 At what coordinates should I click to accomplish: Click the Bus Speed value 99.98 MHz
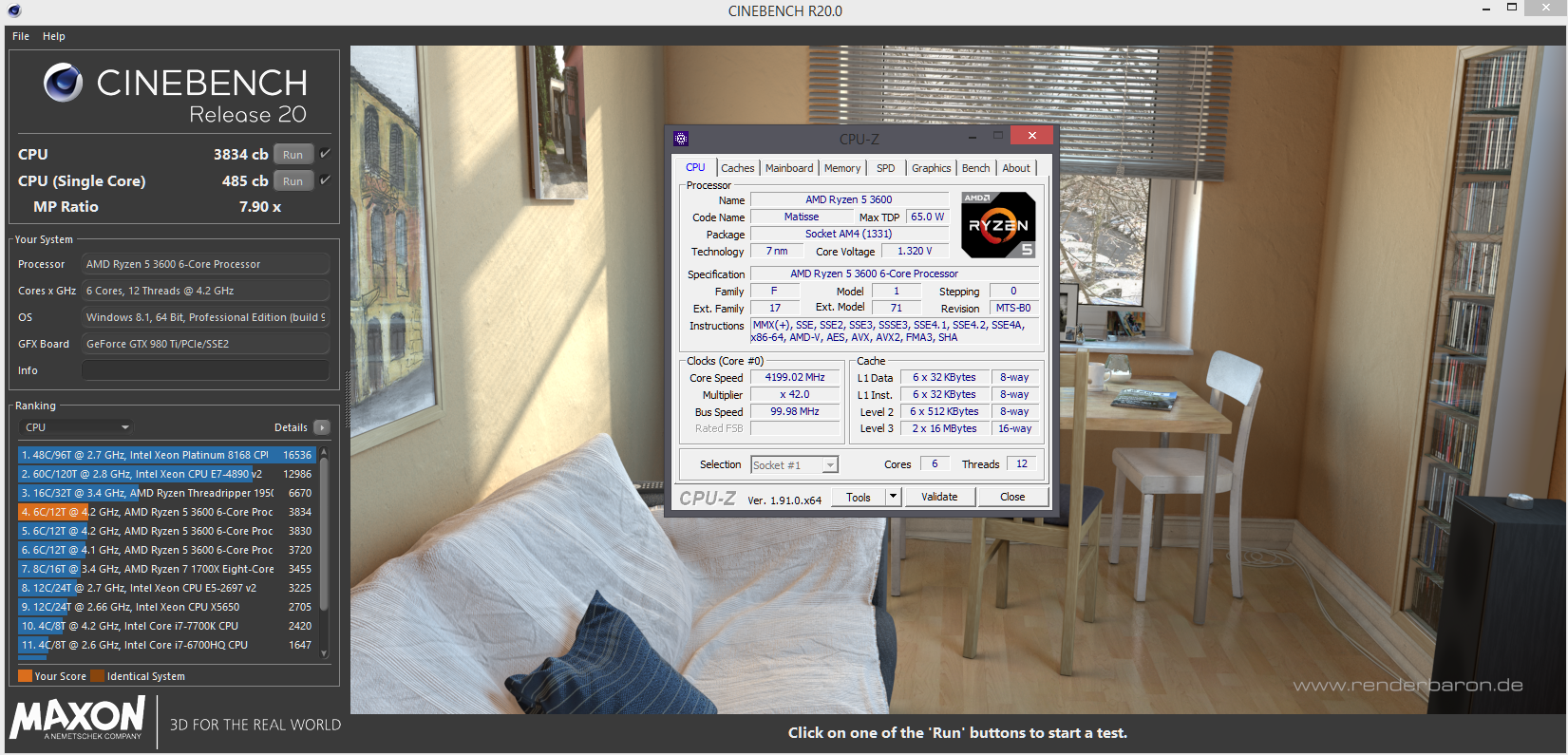pyautogui.click(x=795, y=411)
